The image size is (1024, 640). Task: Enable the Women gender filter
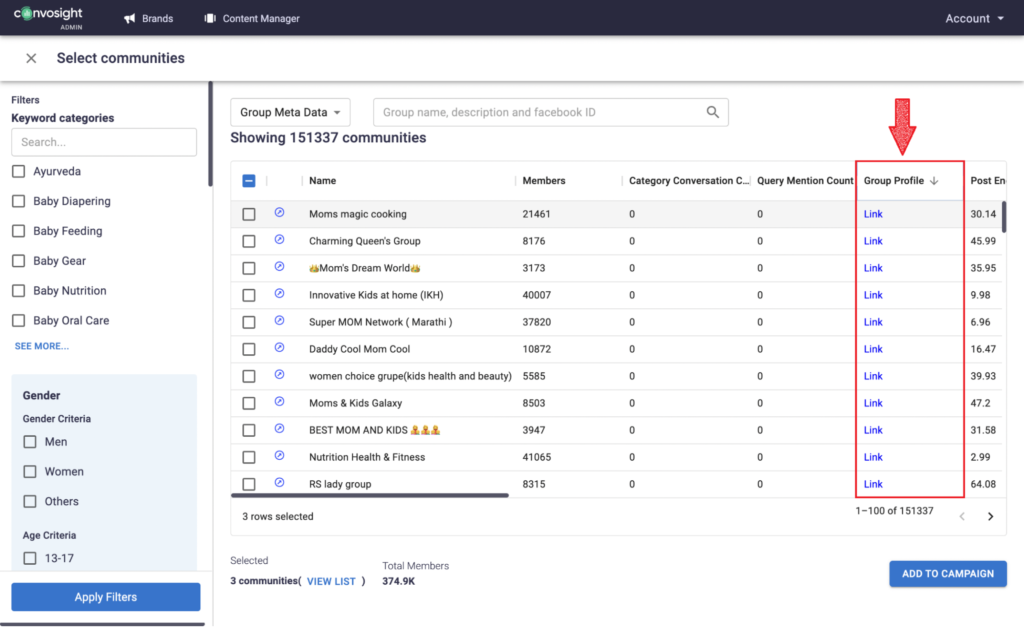(x=30, y=472)
